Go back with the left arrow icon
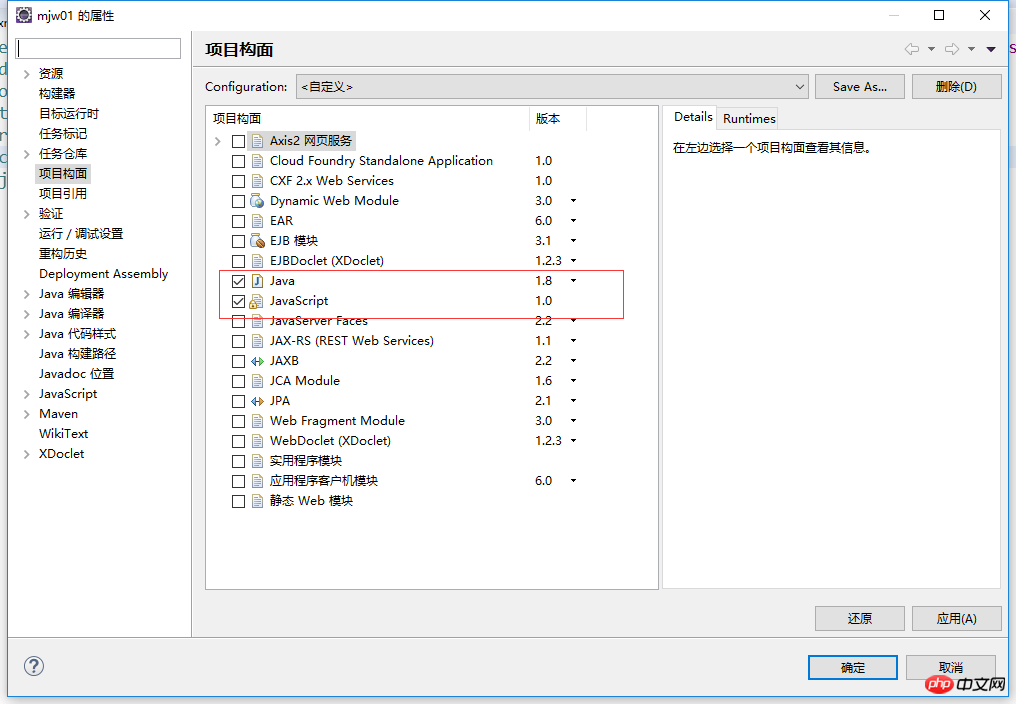The width and height of the screenshot is (1016, 704). [912, 49]
